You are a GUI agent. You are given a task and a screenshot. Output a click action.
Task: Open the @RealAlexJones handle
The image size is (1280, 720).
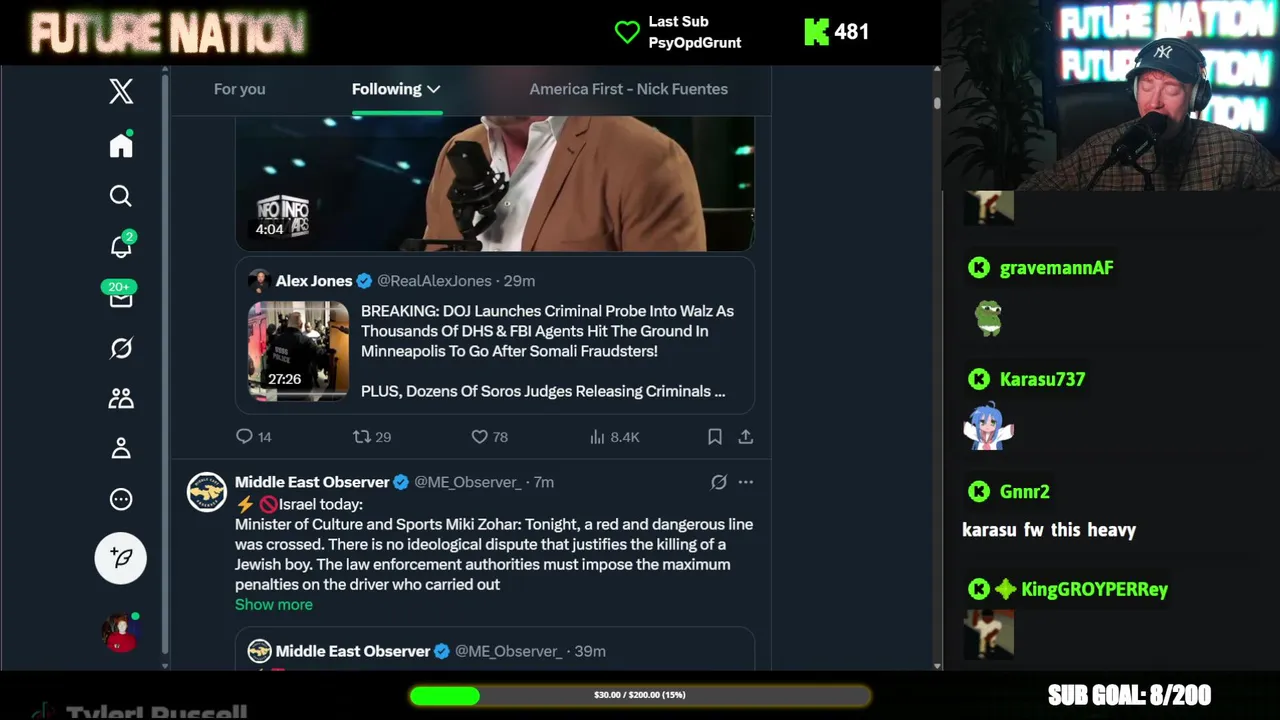434,281
